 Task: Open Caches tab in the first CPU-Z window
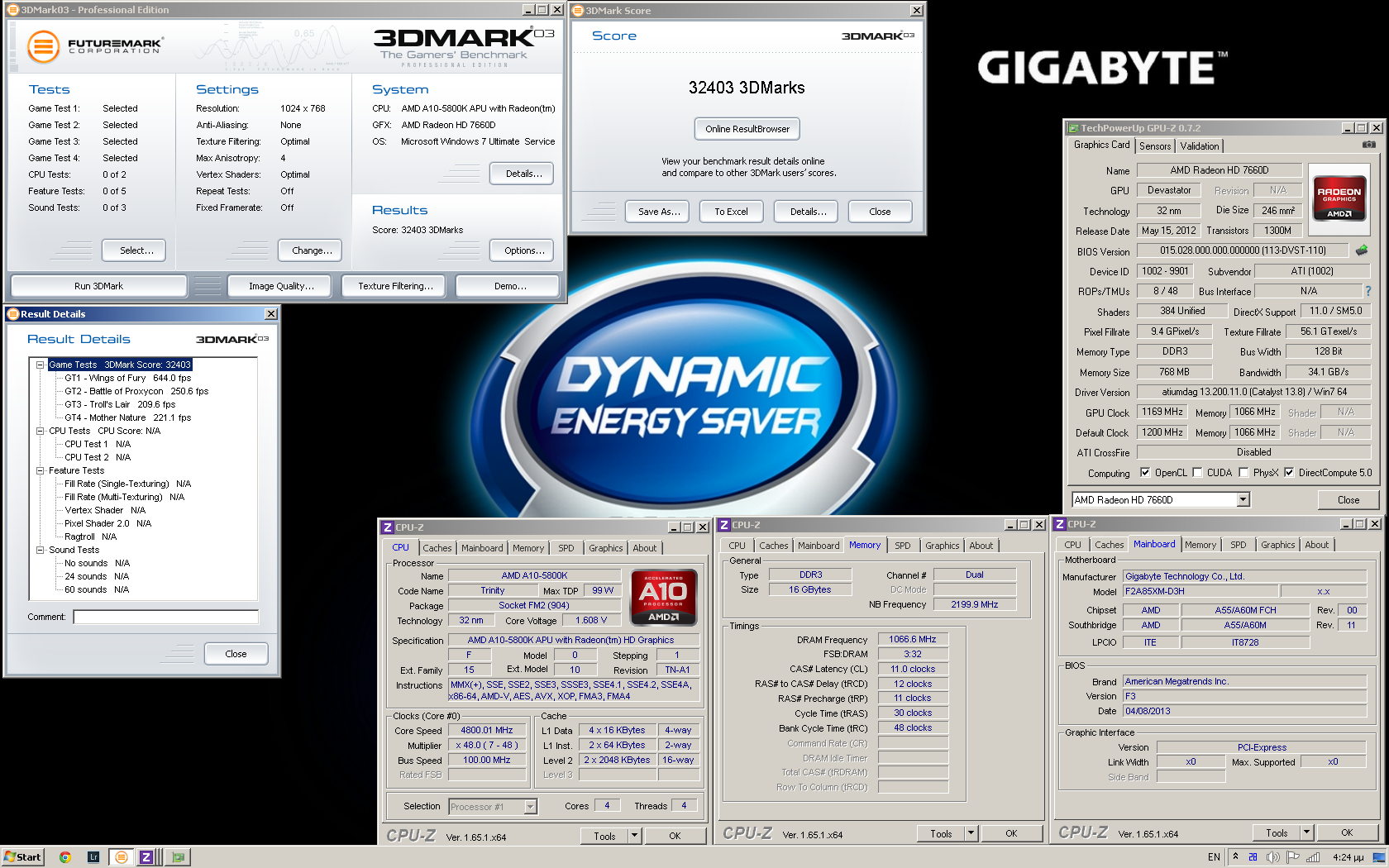pos(437,548)
